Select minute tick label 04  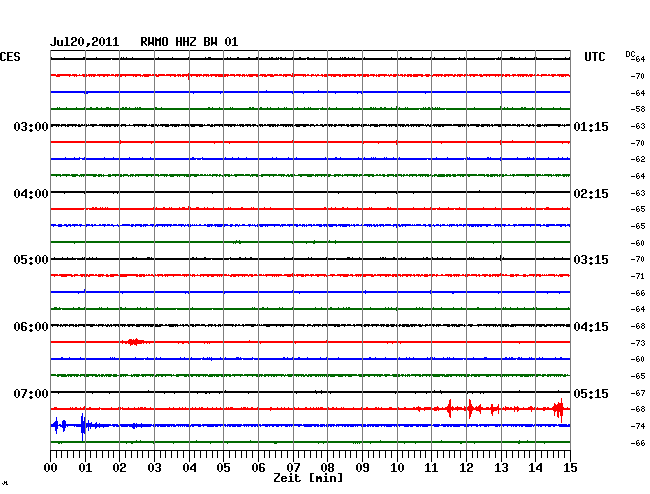[189, 468]
